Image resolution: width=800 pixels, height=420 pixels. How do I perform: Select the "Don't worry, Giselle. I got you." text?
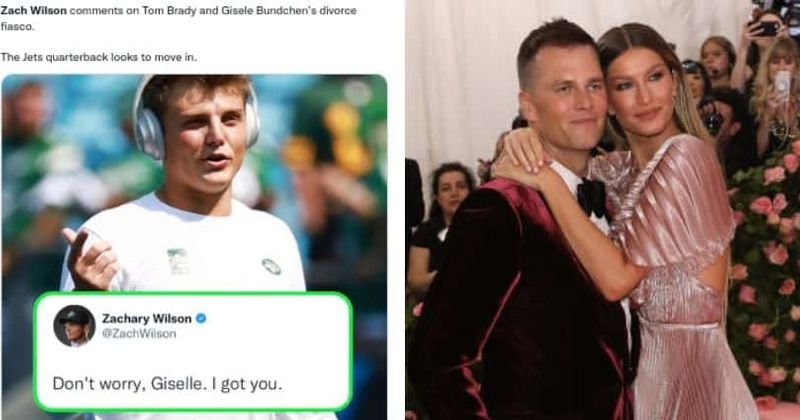tap(167, 384)
